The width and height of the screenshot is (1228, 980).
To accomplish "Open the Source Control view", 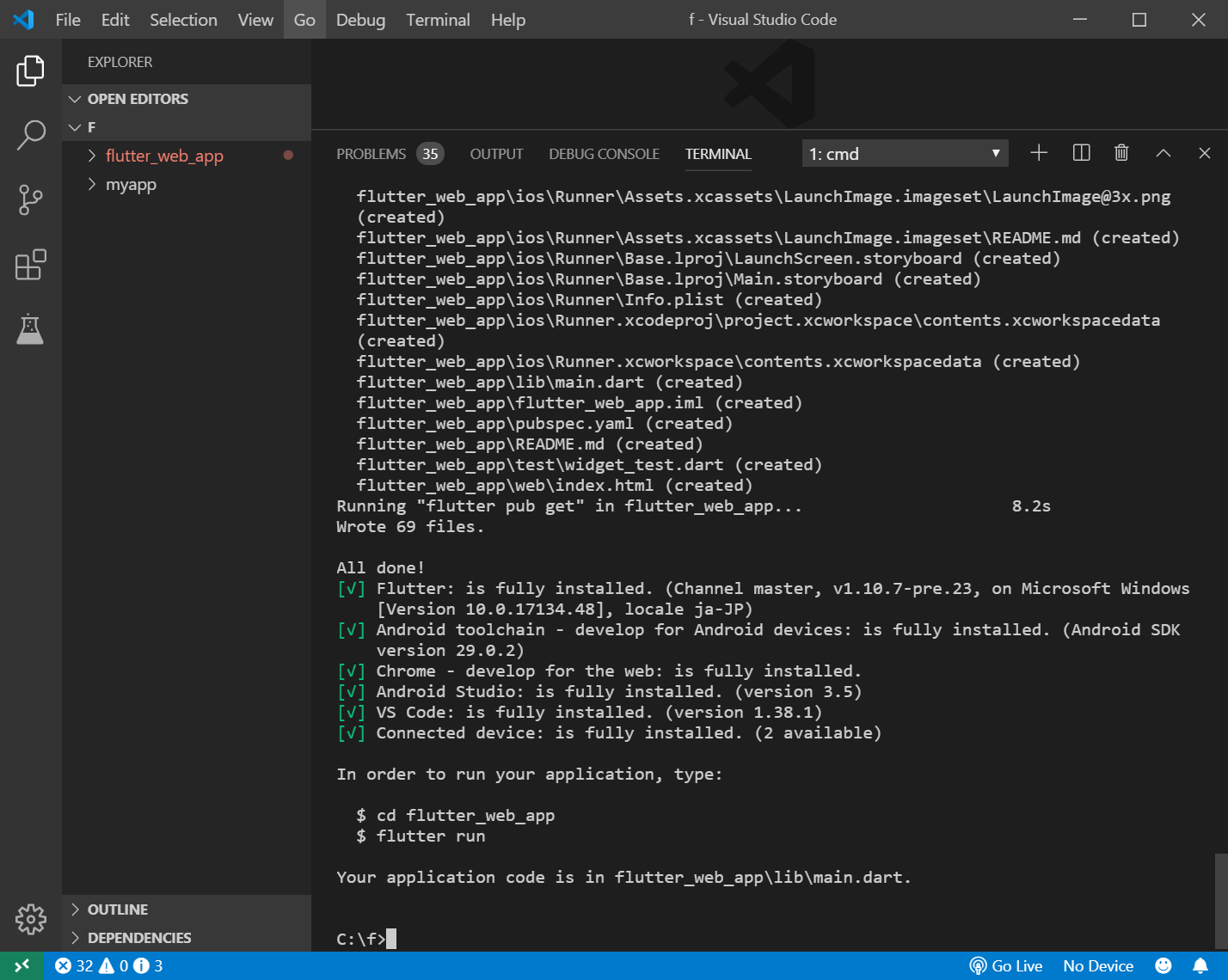I will [x=30, y=199].
